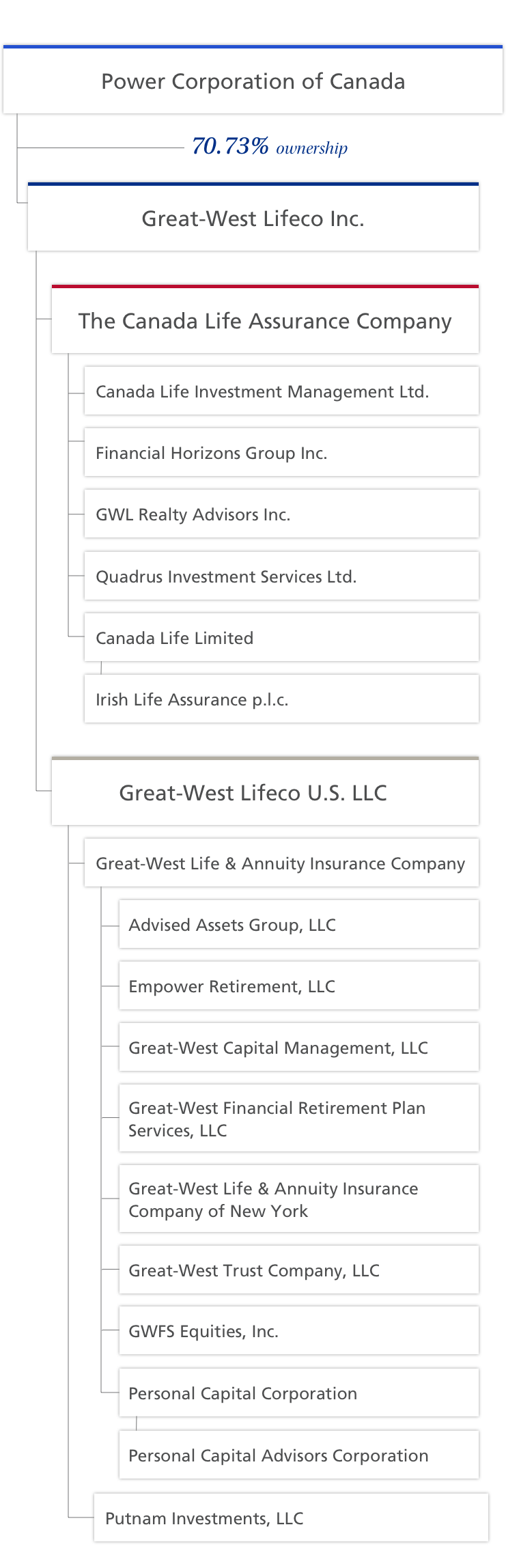The image size is (506, 1568).
Task: Select Advised Assets Group, LLC
Action: pyautogui.click(x=299, y=924)
